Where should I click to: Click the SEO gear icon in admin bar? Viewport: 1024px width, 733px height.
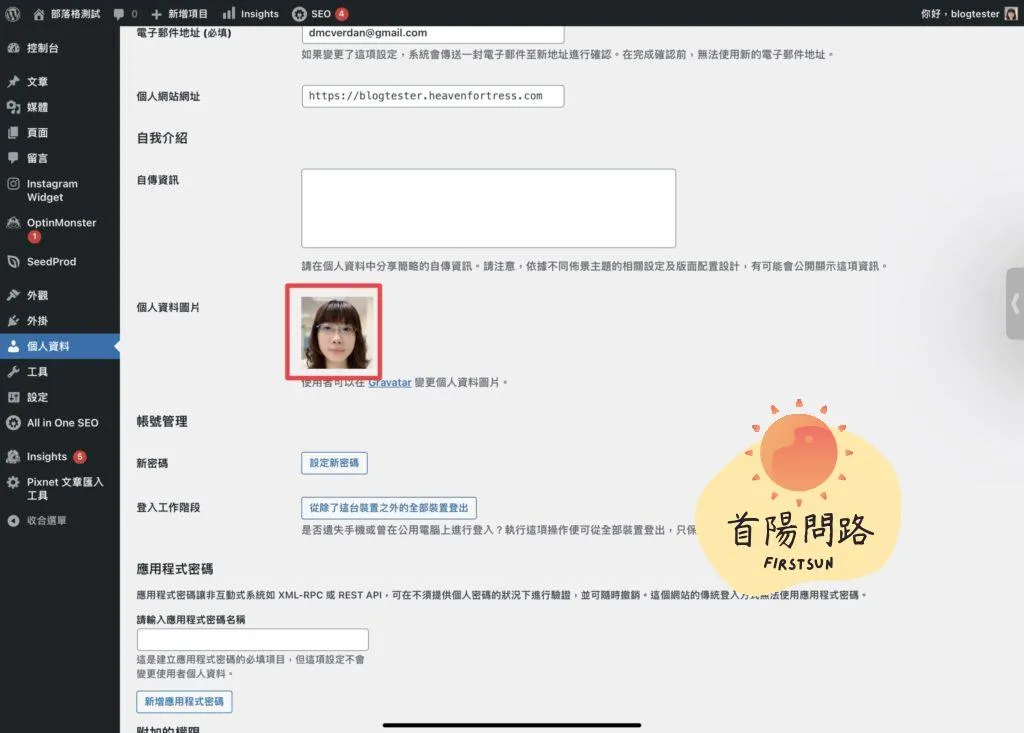click(299, 14)
